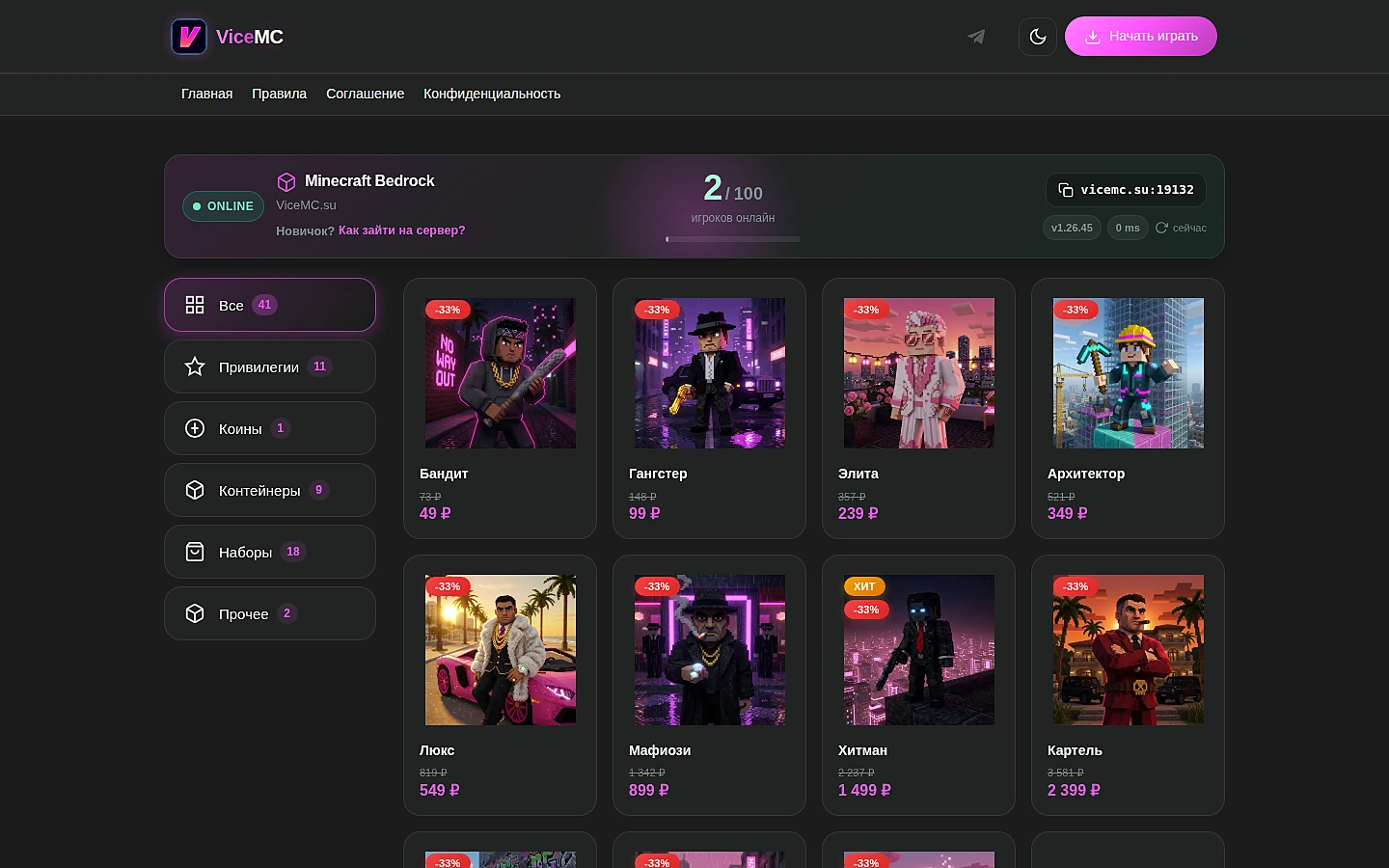Image resolution: width=1389 pixels, height=868 pixels.
Task: Open the Люкс product image
Action: [501, 650]
